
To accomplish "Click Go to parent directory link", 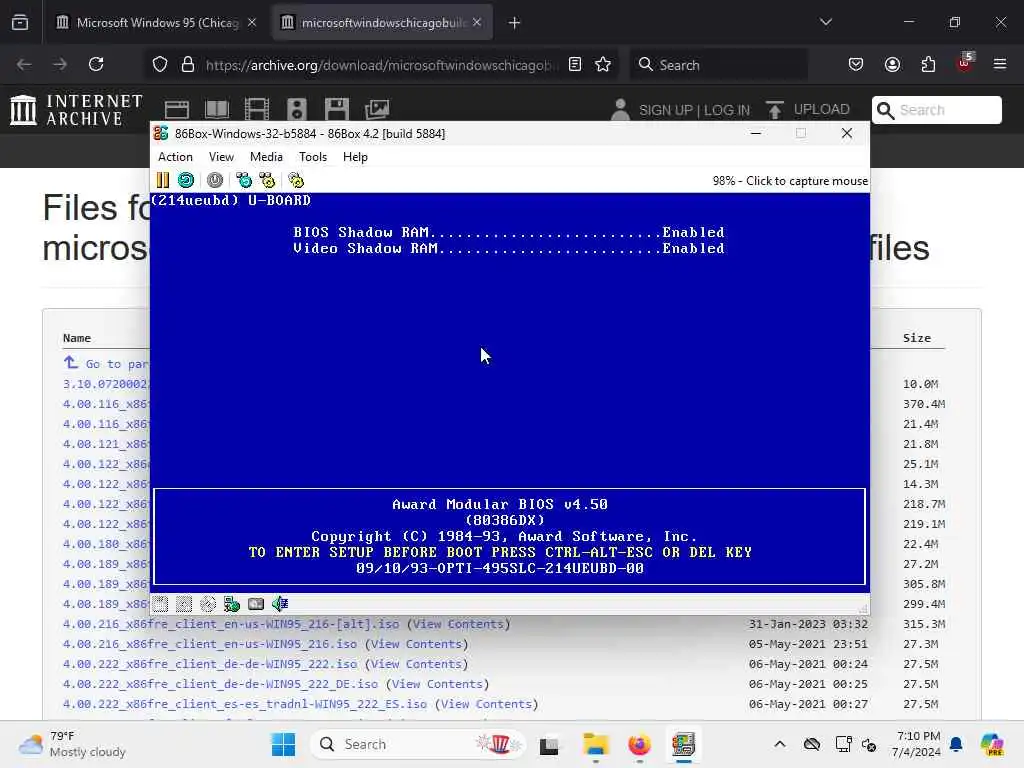I will tap(106, 363).
